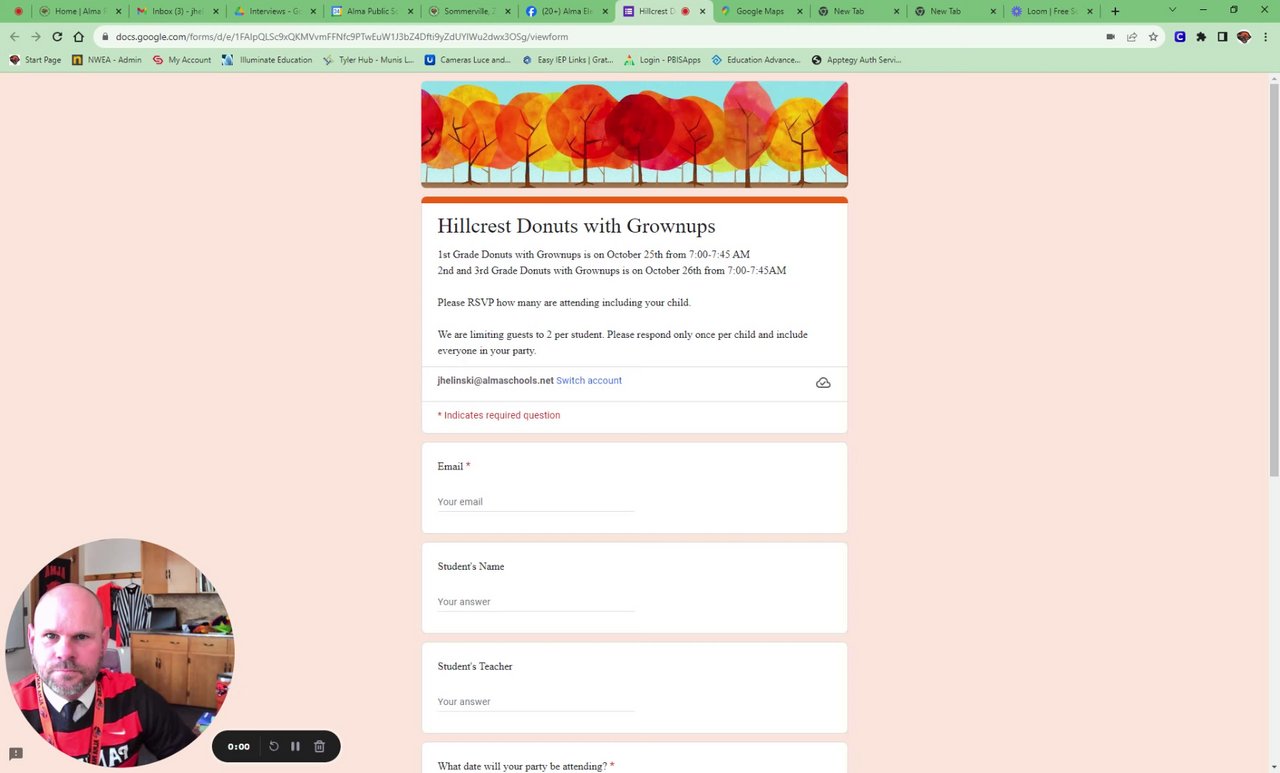Delete the Loom recording
Image resolution: width=1280 pixels, height=773 pixels.
coord(319,746)
